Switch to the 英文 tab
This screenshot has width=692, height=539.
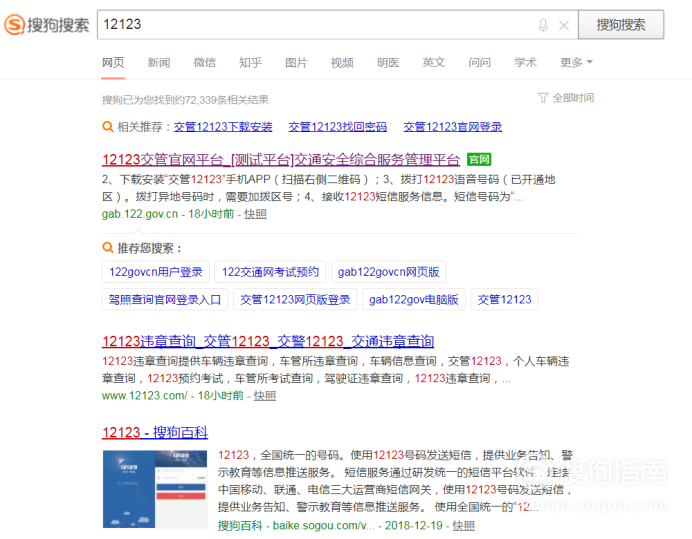(434, 62)
